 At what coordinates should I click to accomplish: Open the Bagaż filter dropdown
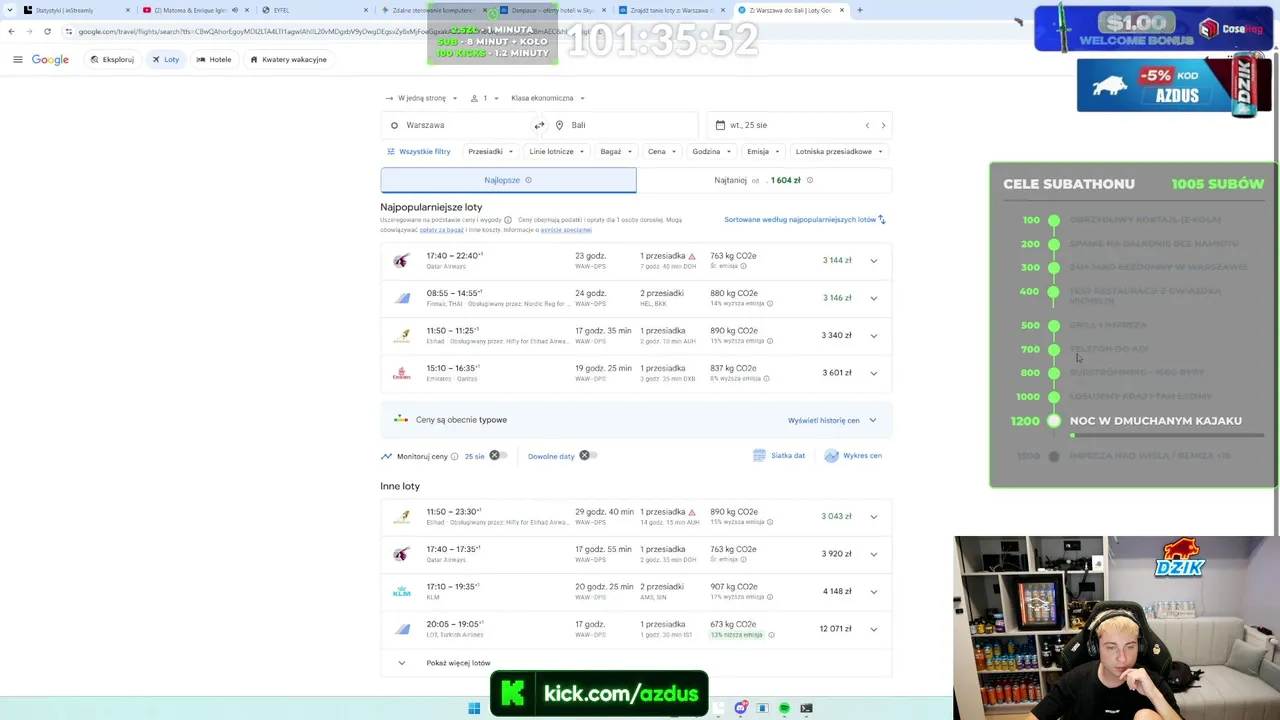tap(617, 152)
